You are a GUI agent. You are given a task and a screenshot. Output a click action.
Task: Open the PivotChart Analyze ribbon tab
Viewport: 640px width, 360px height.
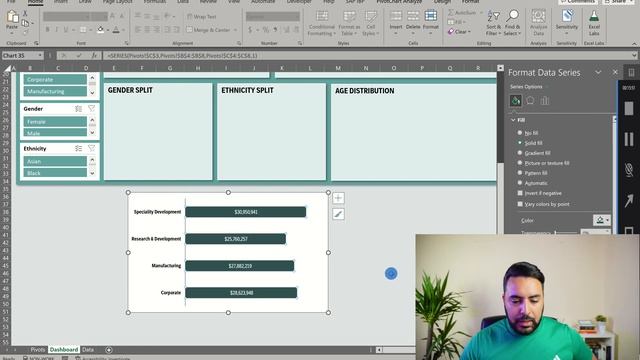coord(399,2)
